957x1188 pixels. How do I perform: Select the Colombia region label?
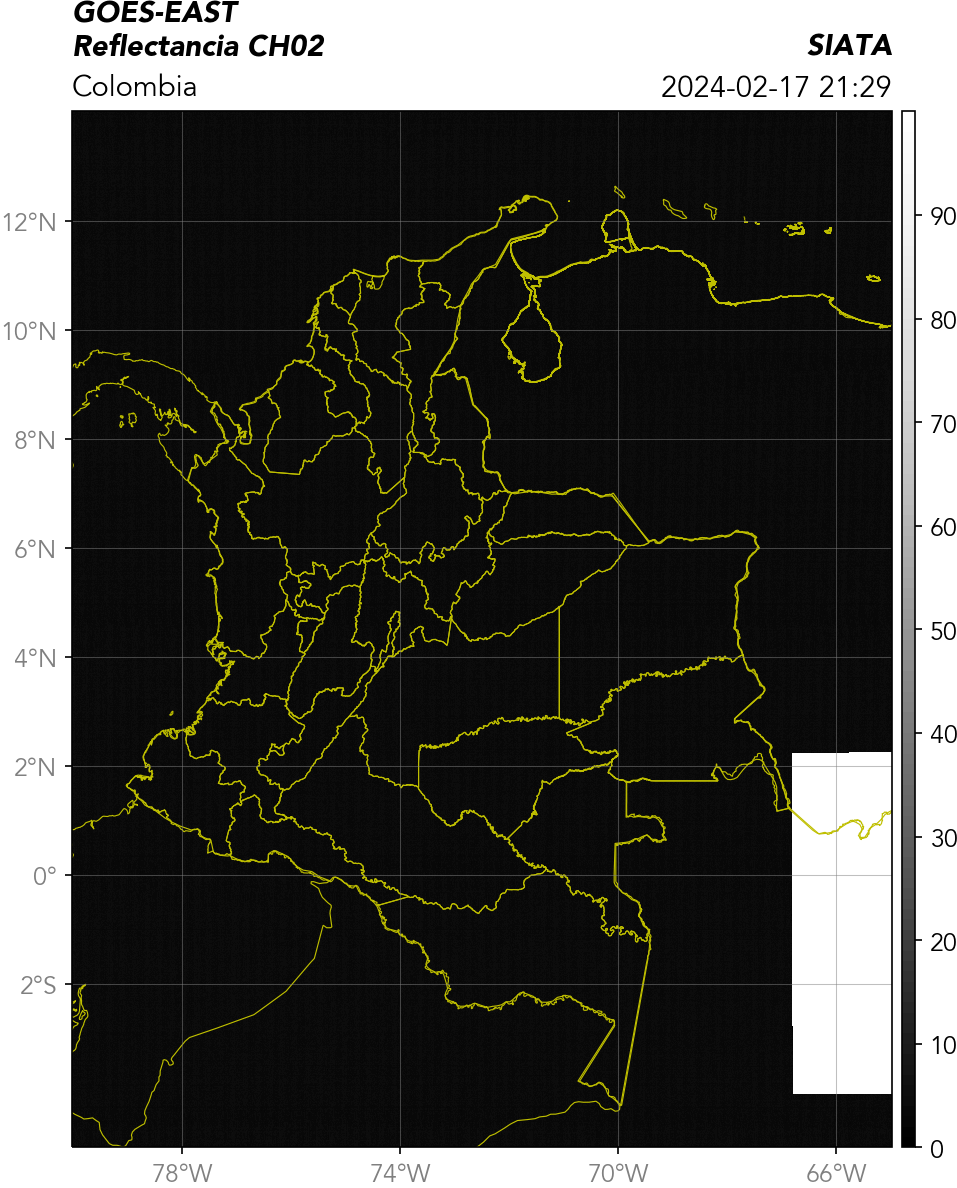coord(134,86)
